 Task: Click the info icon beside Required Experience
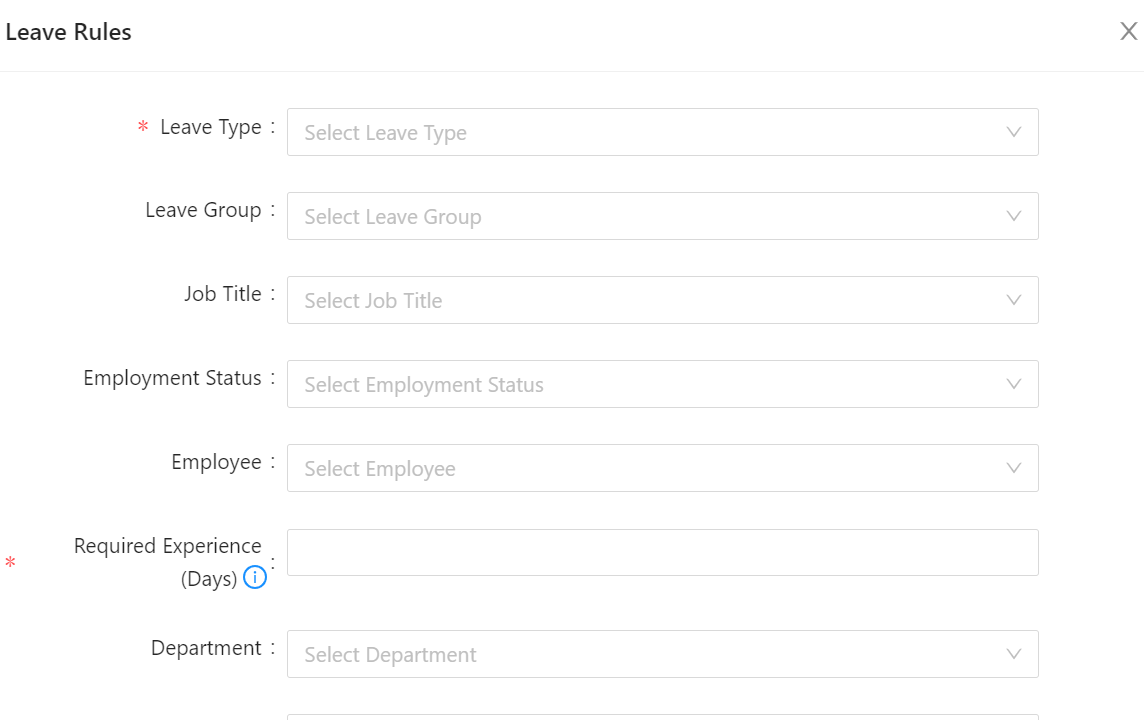pyautogui.click(x=255, y=578)
